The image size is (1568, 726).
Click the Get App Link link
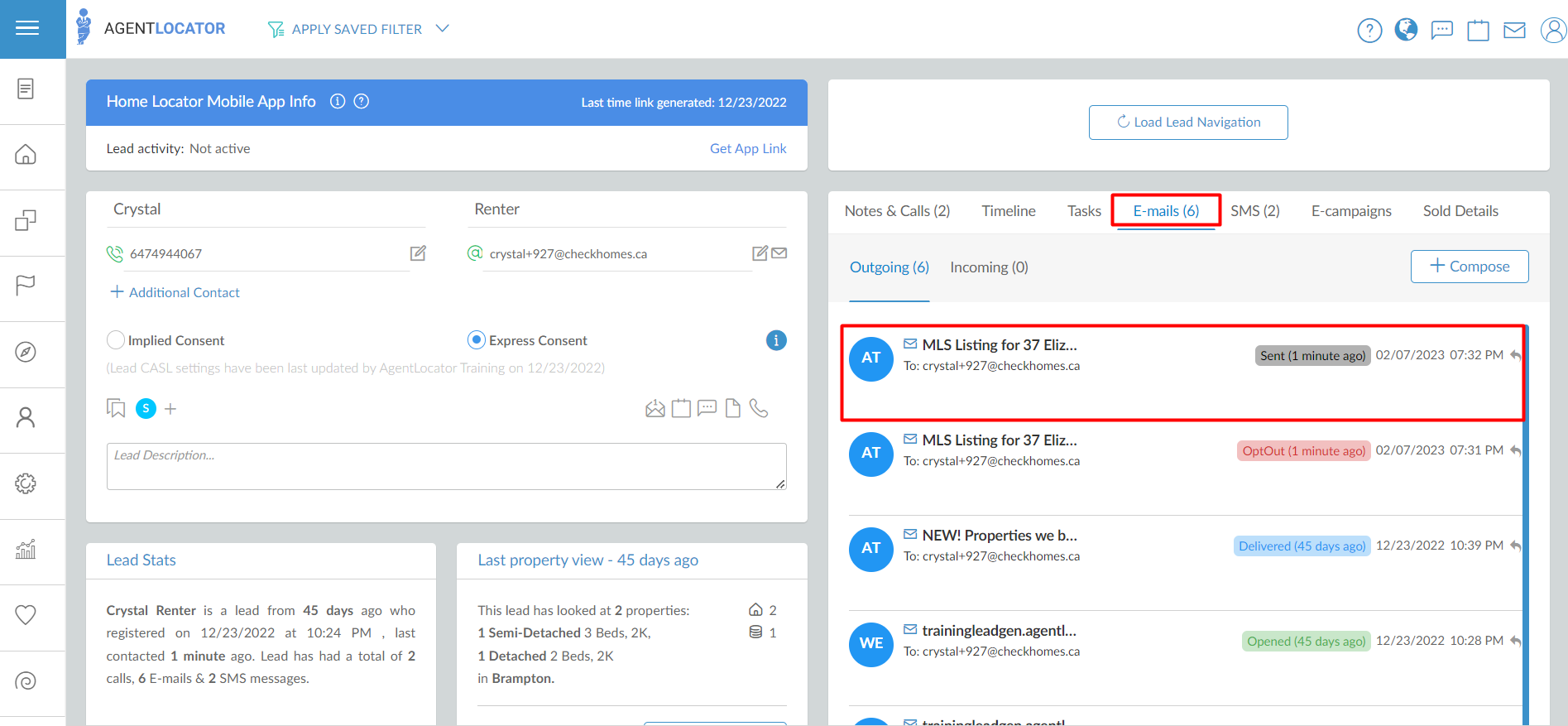[x=748, y=149]
